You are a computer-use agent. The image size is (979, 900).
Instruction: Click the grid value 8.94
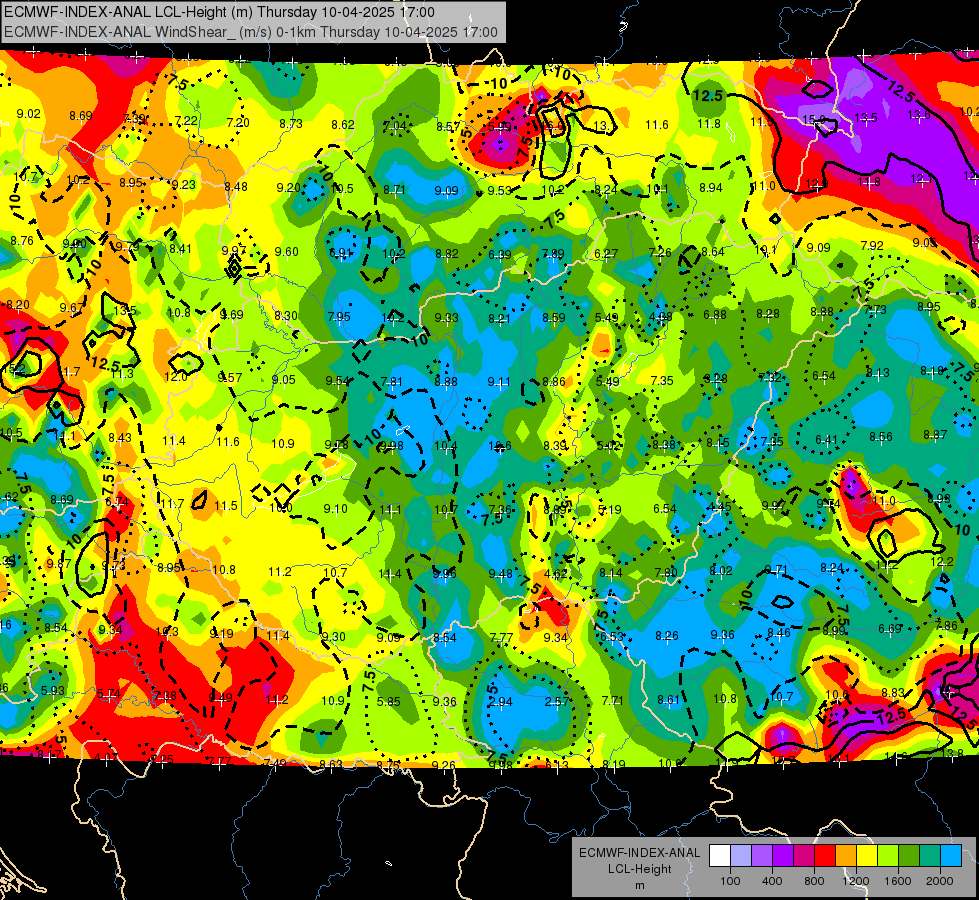(x=711, y=187)
